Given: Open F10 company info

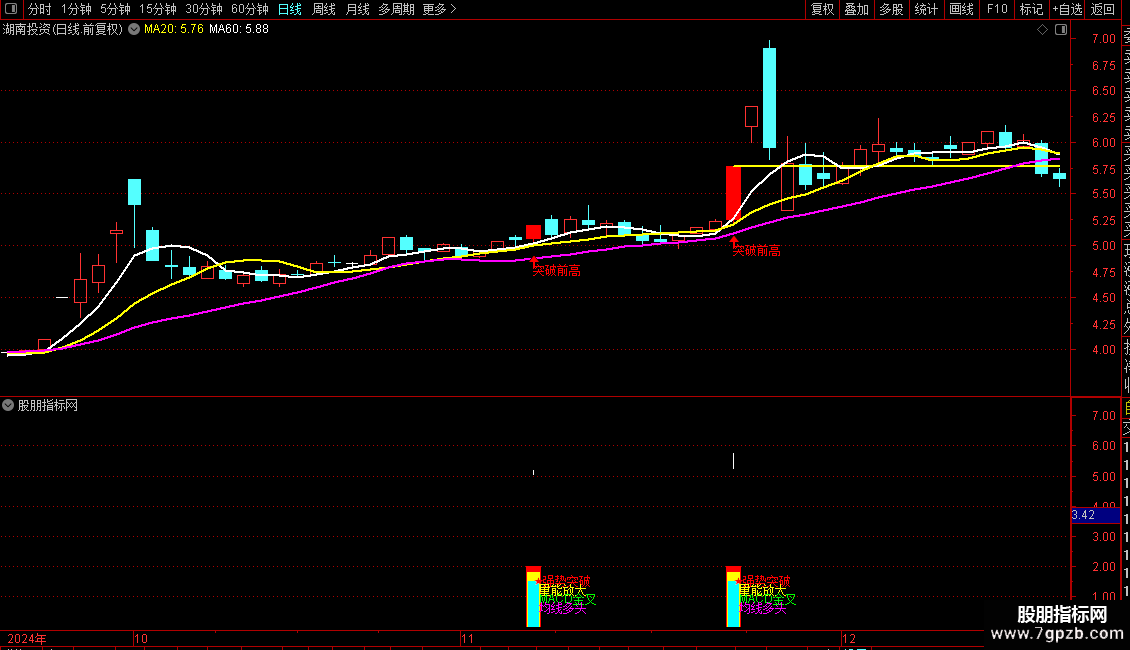Looking at the screenshot, I should [x=997, y=9].
